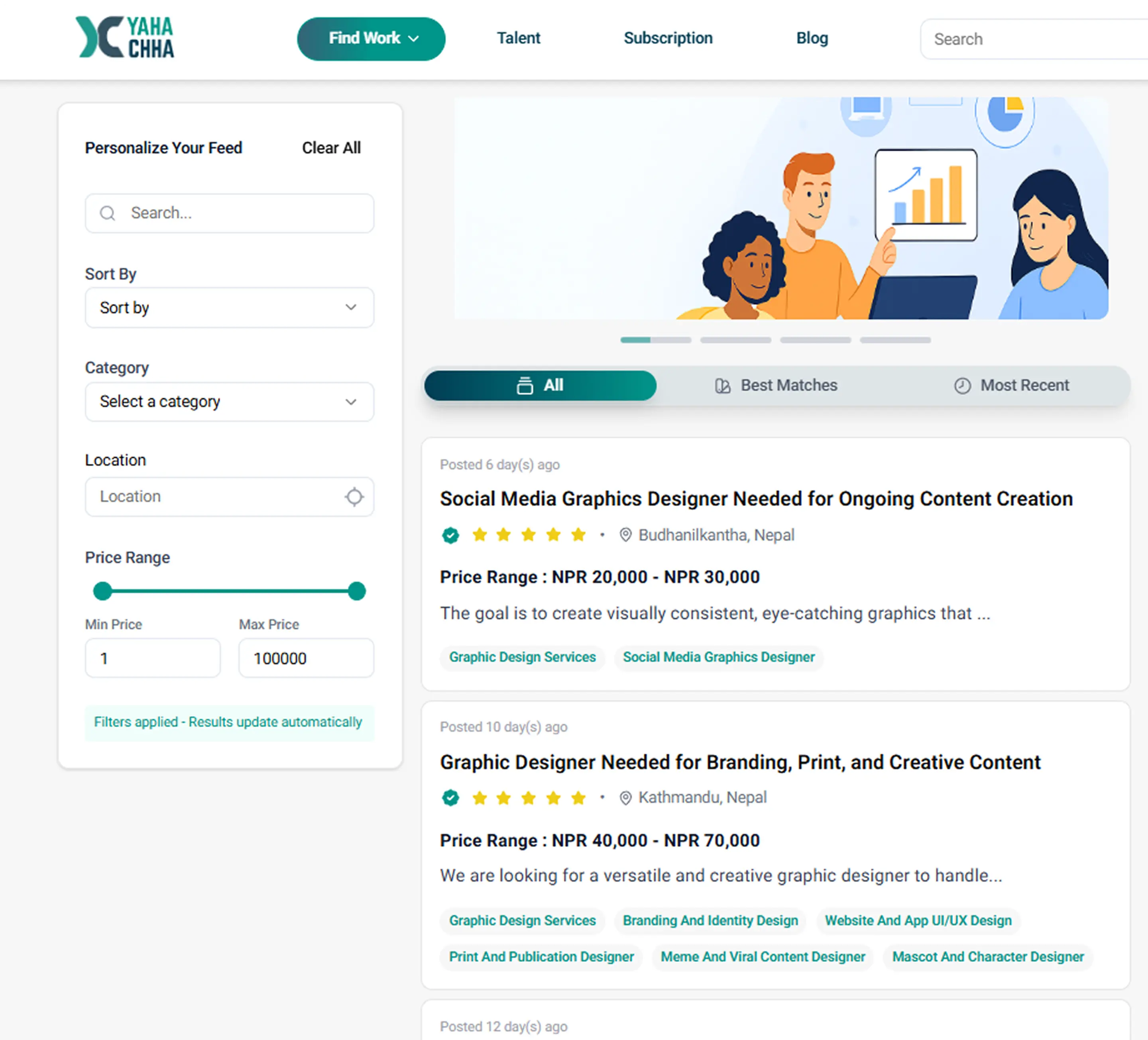This screenshot has height=1040, width=1148.
Task: Click the location crosshair icon
Action: [354, 496]
